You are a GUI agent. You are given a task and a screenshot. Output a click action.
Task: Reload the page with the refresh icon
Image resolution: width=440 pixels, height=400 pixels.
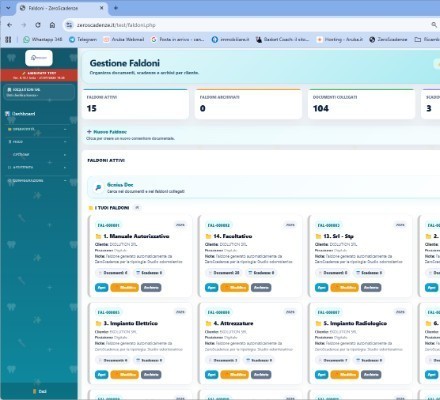tap(38, 25)
